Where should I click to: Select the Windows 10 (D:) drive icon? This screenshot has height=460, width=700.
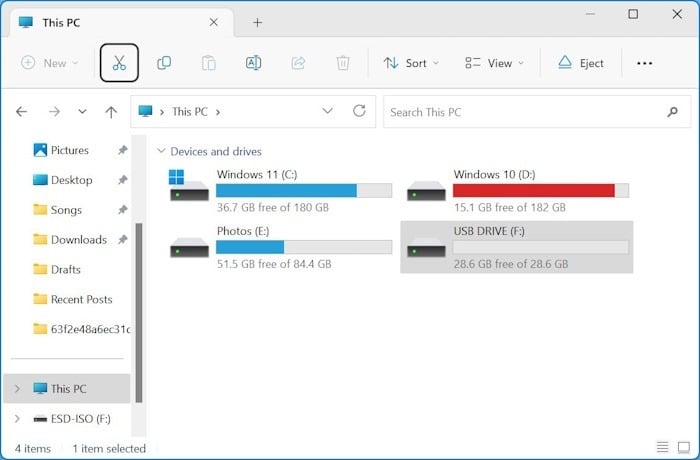click(426, 191)
